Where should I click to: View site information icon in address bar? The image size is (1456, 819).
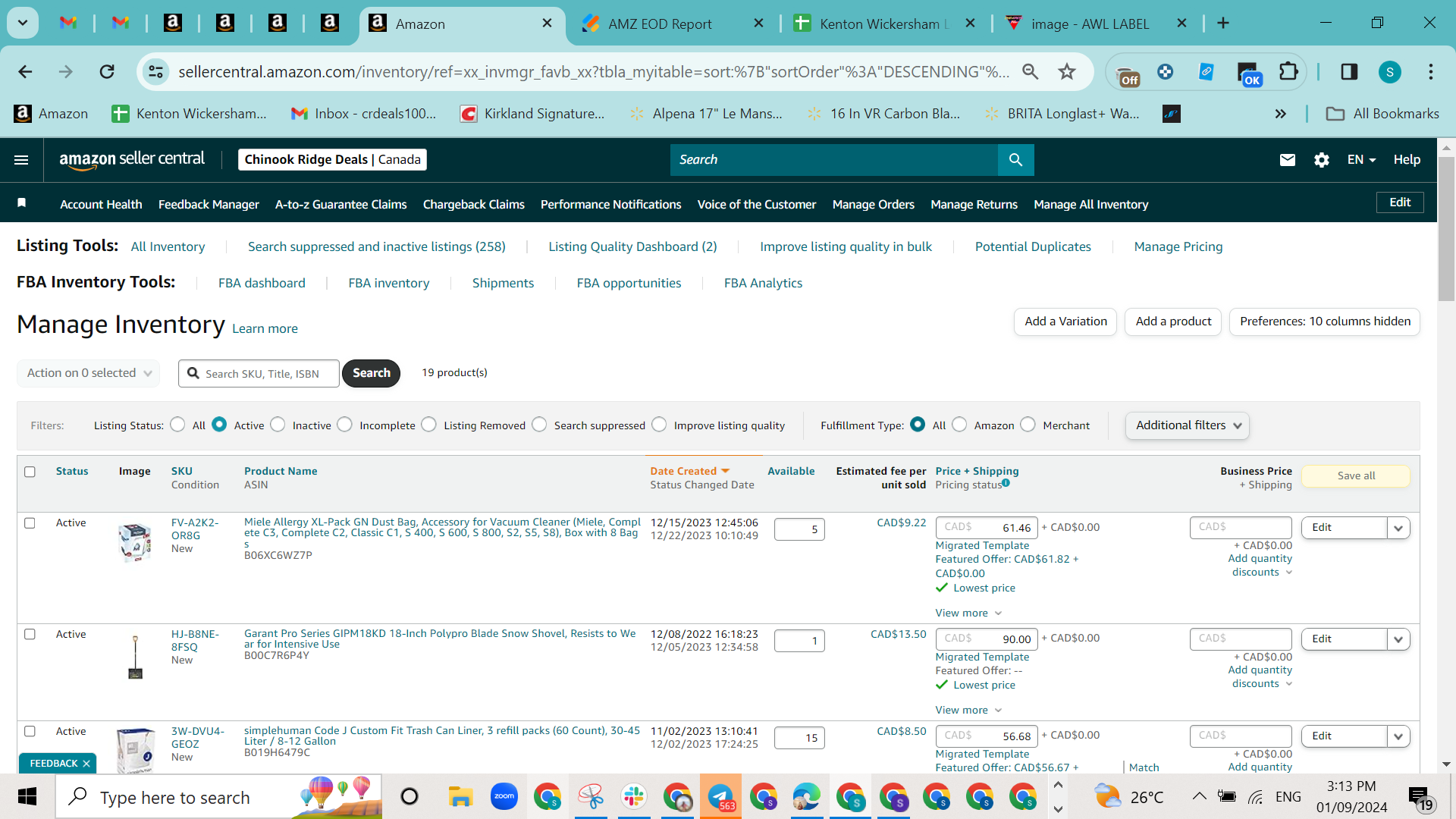155,72
